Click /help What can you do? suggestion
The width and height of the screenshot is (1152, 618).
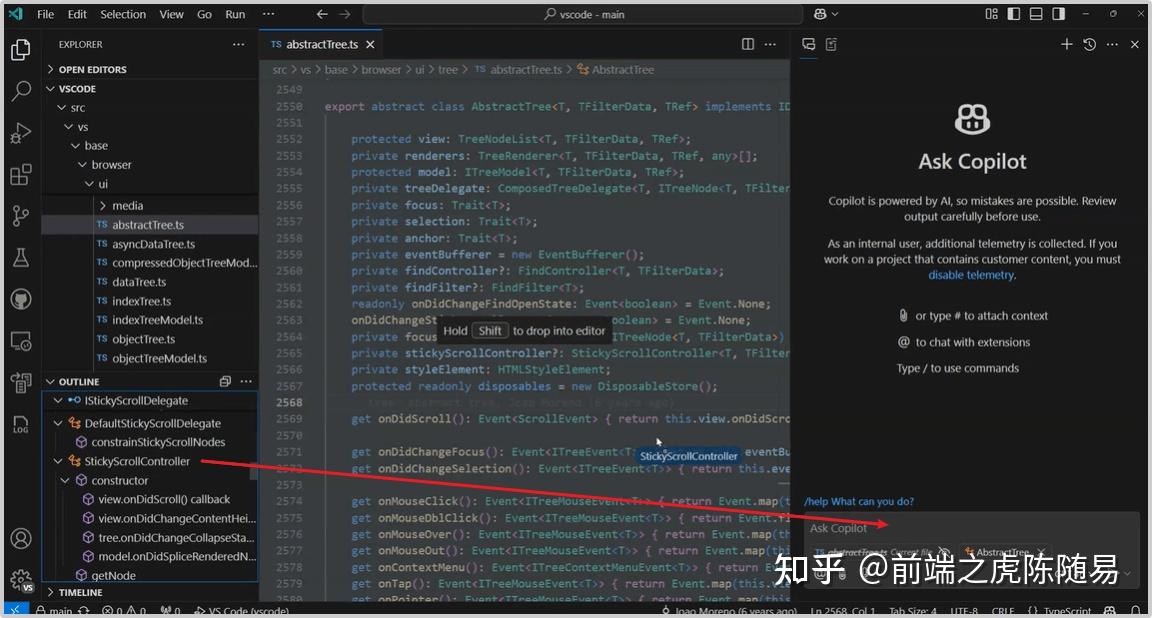(859, 501)
